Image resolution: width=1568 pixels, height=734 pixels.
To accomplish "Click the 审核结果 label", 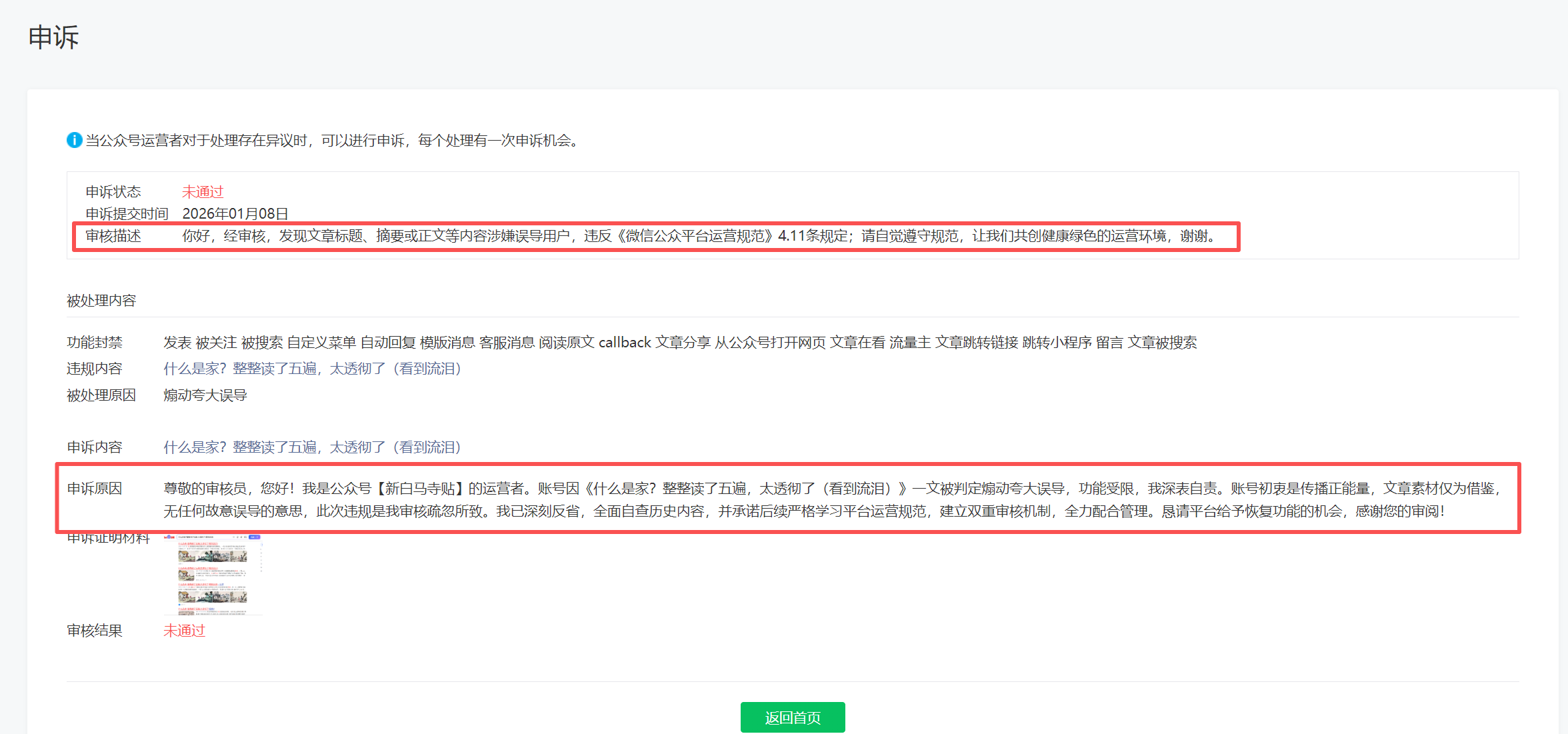I will (95, 631).
